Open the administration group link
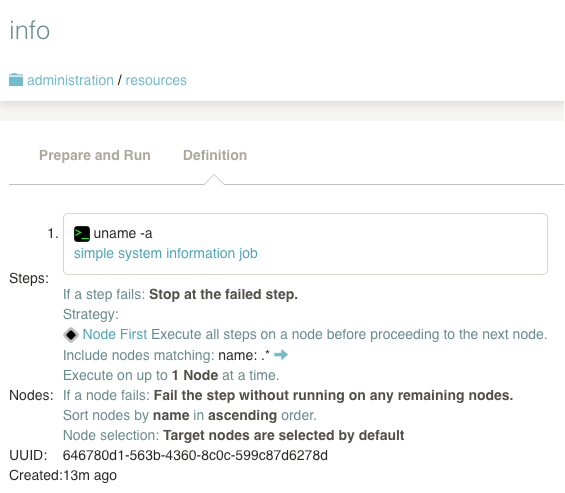Image resolution: width=565 pixels, height=493 pixels. (70, 80)
